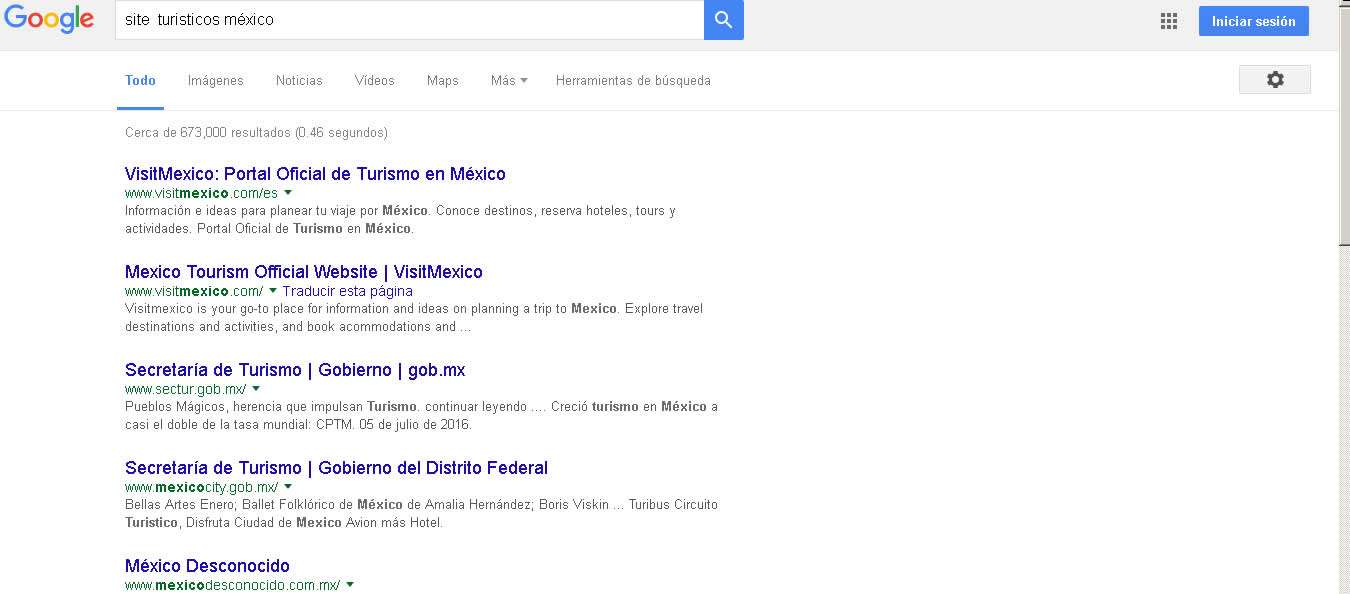Screen dimensions: 1350x594
Task: Expand arrow next to www.sectur.gob.mx/
Action: [x=256, y=389]
